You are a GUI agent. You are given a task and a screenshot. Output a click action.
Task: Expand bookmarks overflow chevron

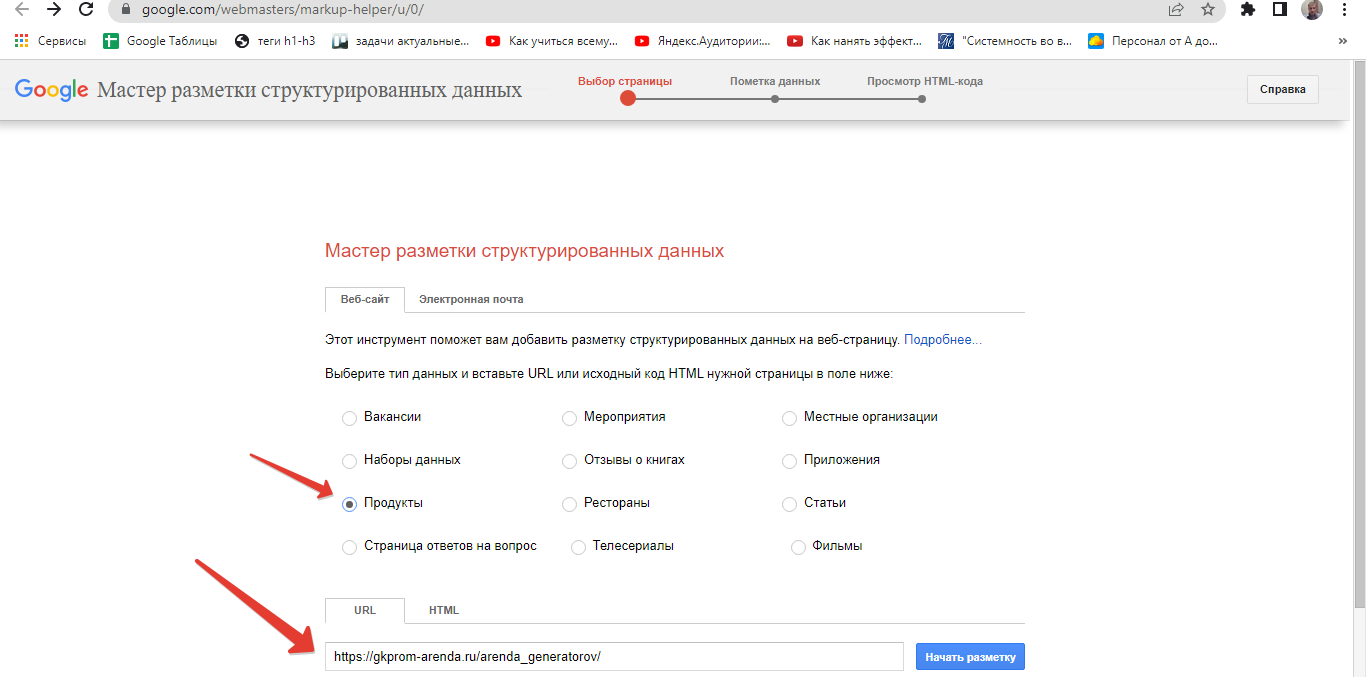click(x=1342, y=41)
